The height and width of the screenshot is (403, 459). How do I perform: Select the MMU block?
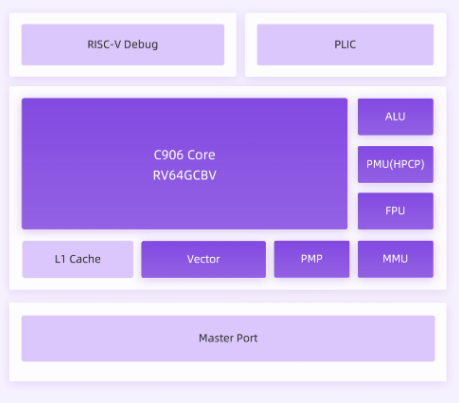[395, 259]
